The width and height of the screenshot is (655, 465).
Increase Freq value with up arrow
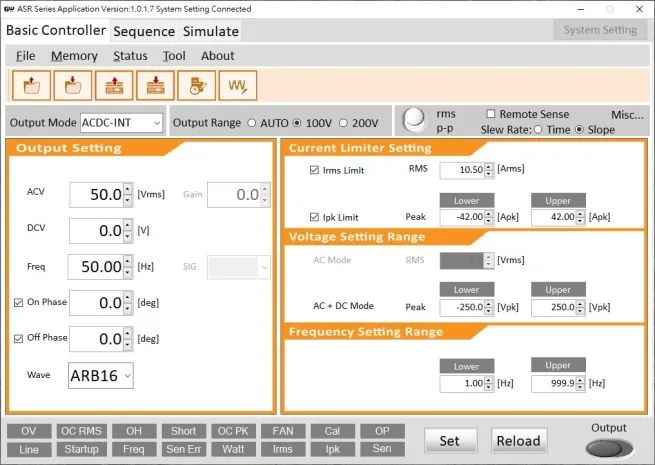[x=128, y=261]
